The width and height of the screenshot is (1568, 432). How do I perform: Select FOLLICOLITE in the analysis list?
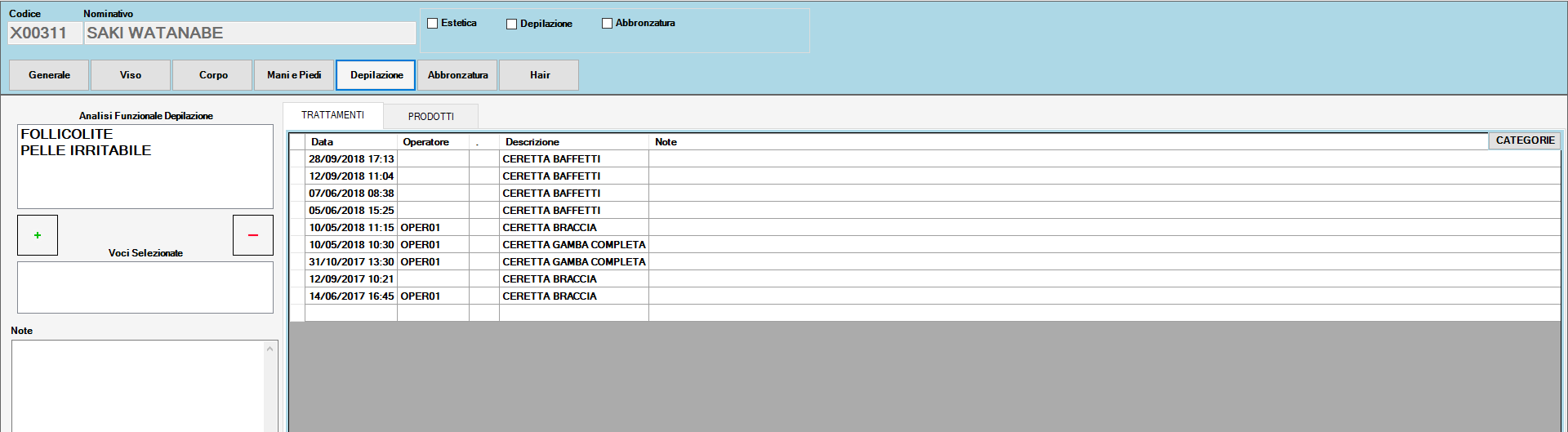click(67, 134)
